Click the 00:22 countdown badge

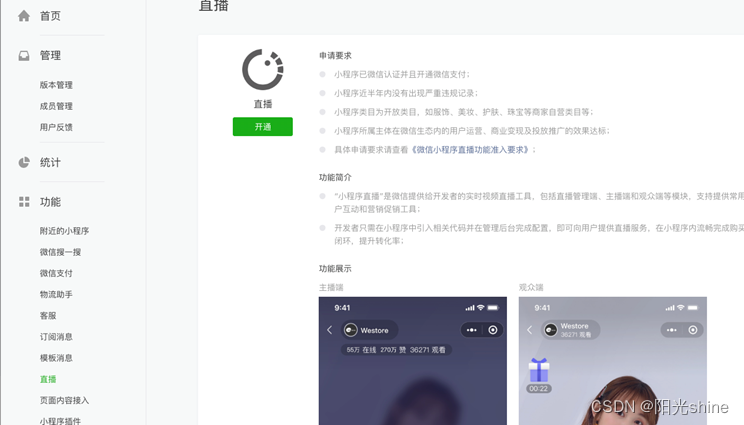point(539,388)
